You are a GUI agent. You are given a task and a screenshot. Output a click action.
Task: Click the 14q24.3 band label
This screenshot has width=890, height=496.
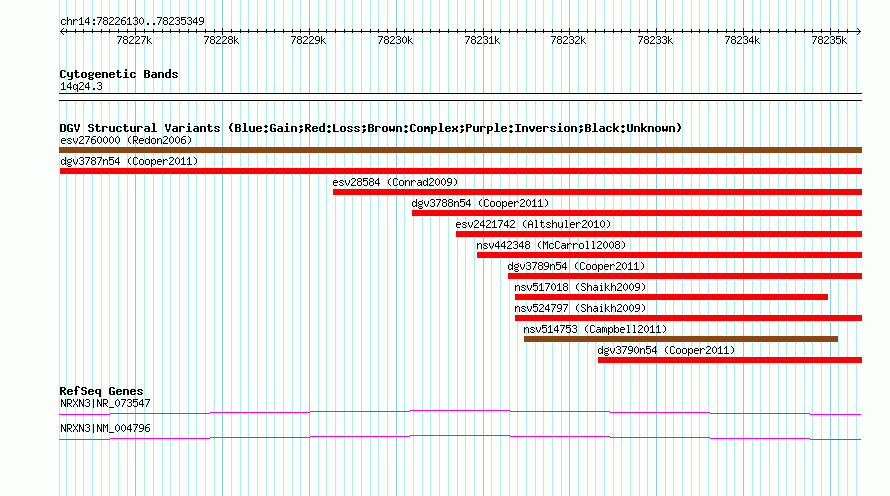tap(81, 87)
